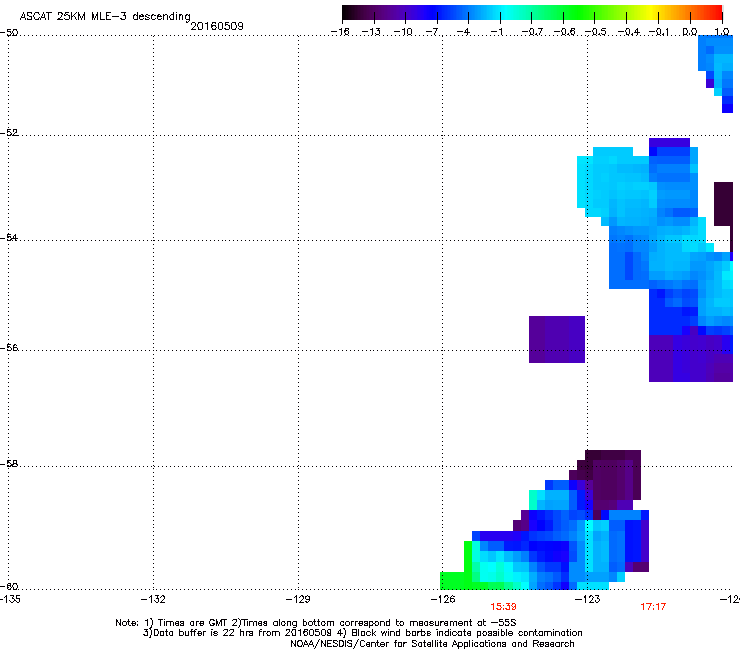
Task: Click the colorbar tick label 1.0
Action: (x=722, y=32)
